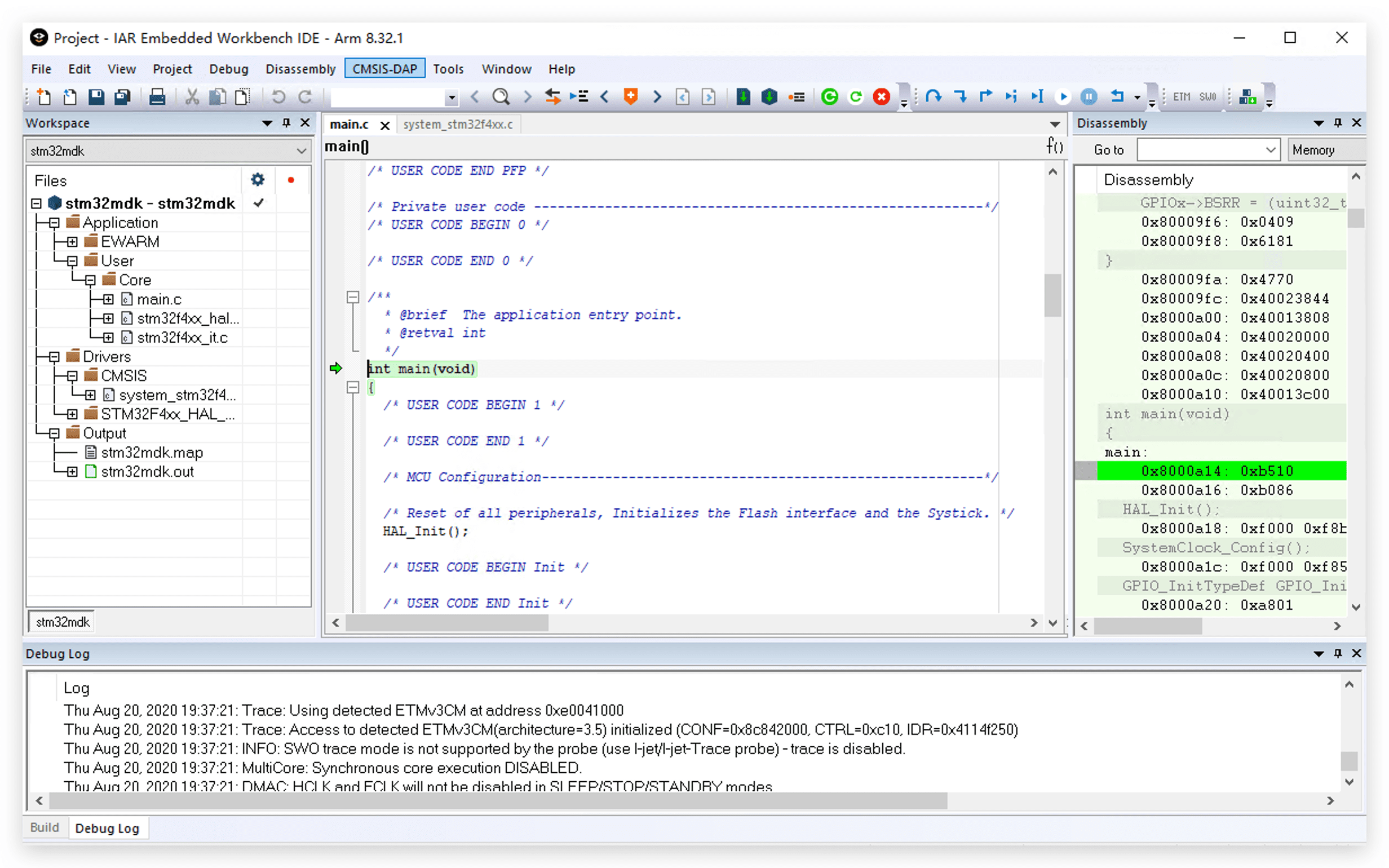Click the Step Over icon
Image resolution: width=1389 pixels, height=868 pixels.
(934, 96)
